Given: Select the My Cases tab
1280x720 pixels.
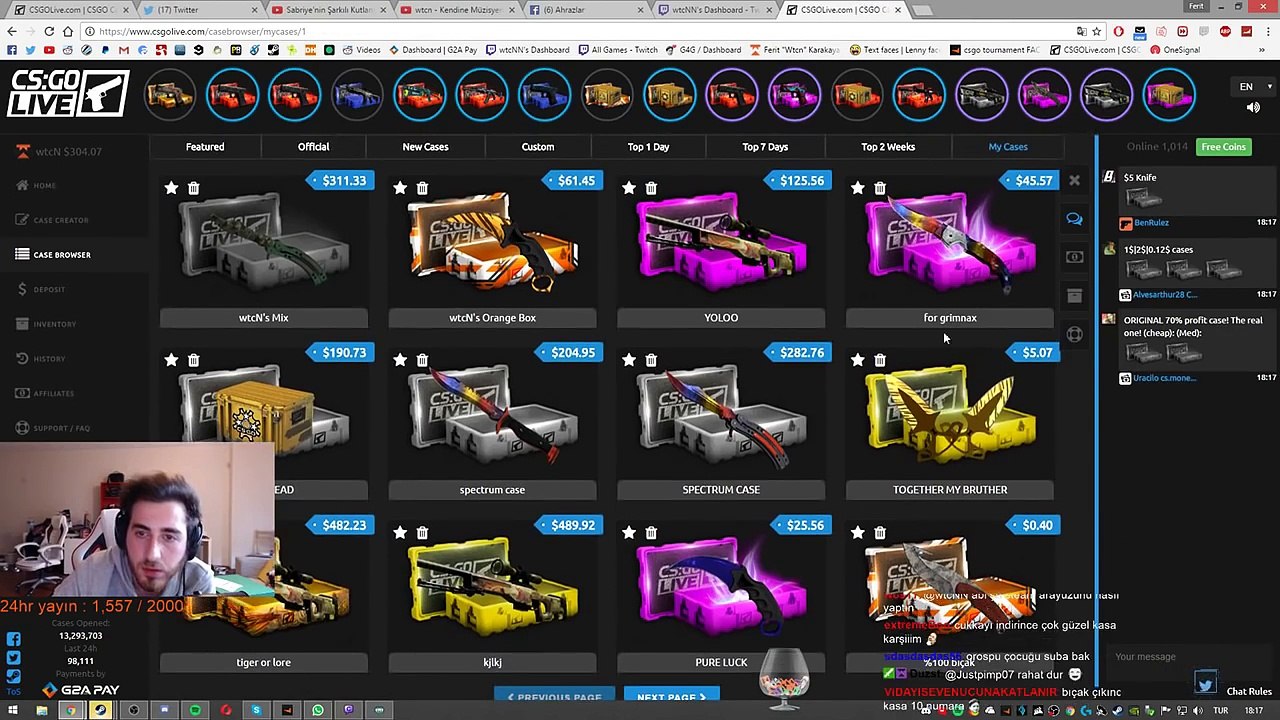Looking at the screenshot, I should [1008, 147].
